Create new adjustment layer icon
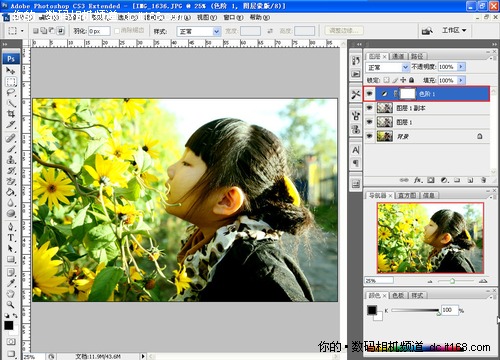 pyautogui.click(x=444, y=180)
